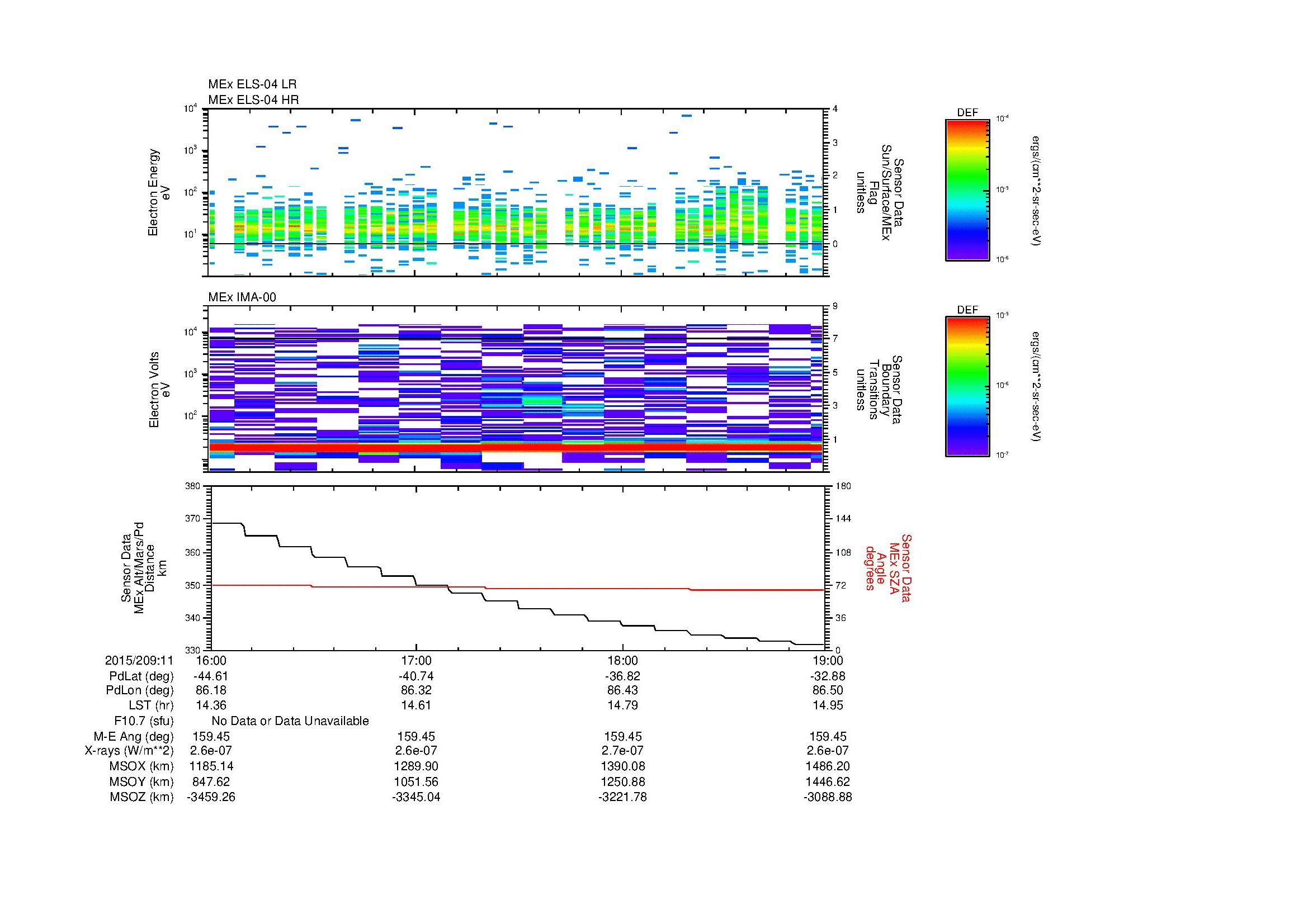The image size is (1308, 924).
Task: Select the 'MEx ELS-04 LR' plot title
Action: coord(252,84)
